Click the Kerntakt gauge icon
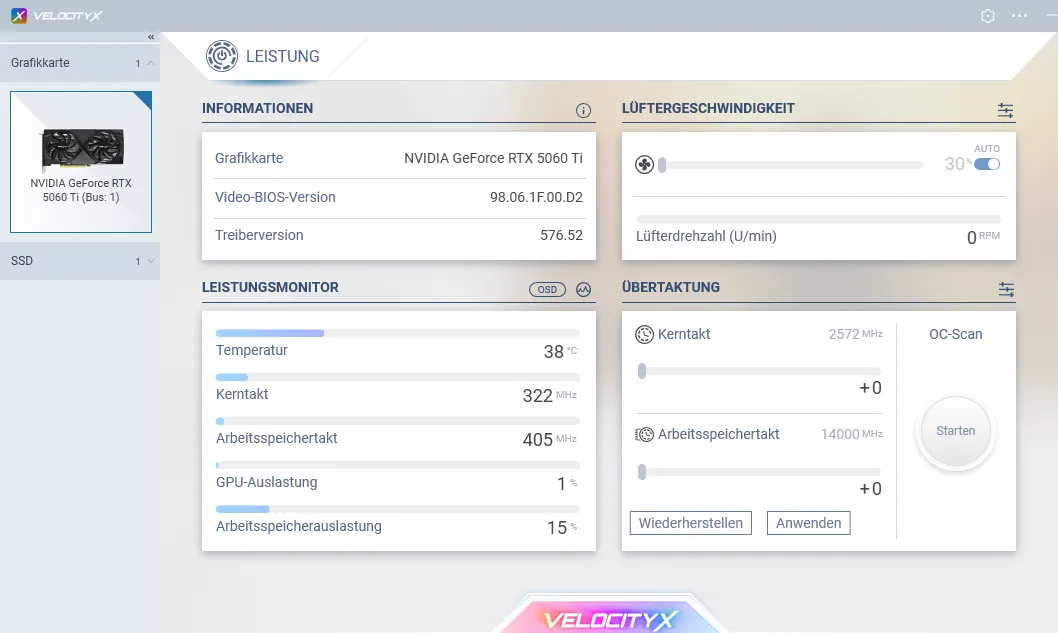Screen dimensions: 1058x633 point(645,334)
